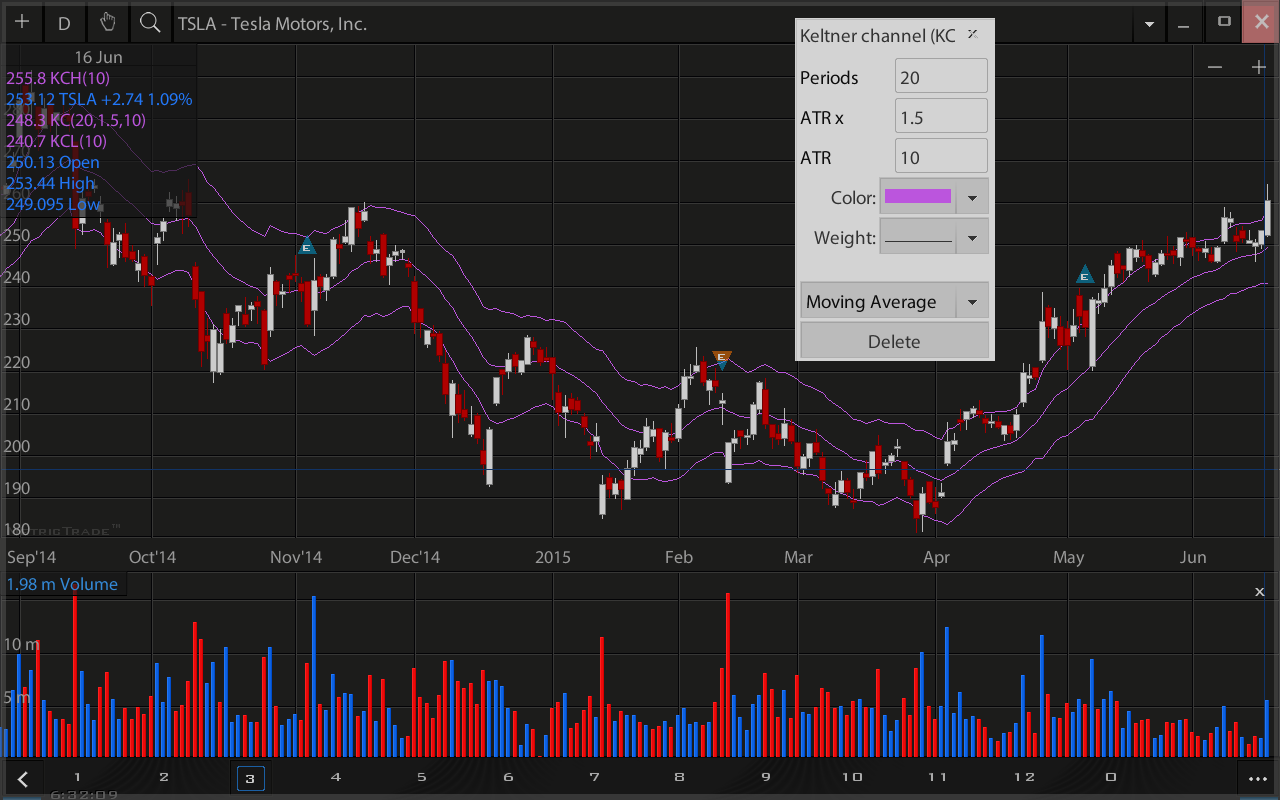
Task: Click the orange earnings marker in February
Action: pyautogui.click(x=722, y=358)
